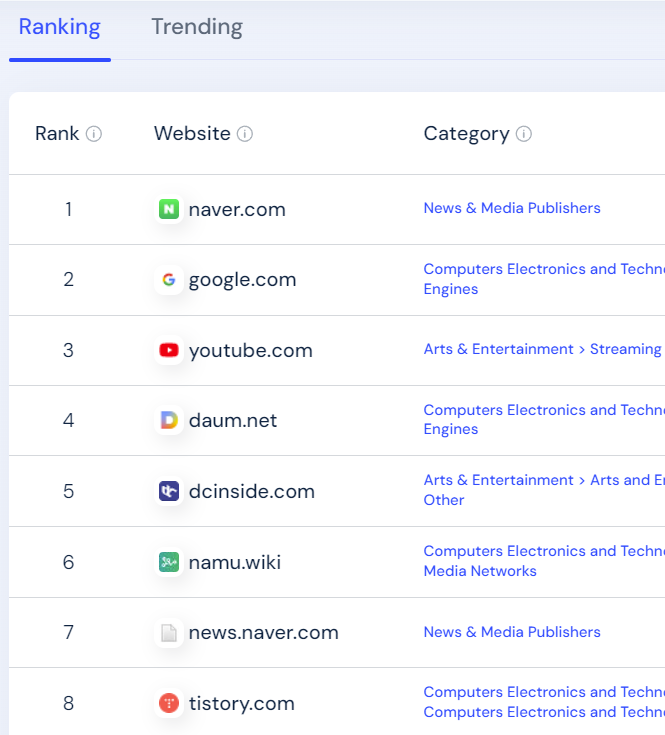Click rank number 4 cell
The height and width of the screenshot is (735, 665).
point(68,420)
